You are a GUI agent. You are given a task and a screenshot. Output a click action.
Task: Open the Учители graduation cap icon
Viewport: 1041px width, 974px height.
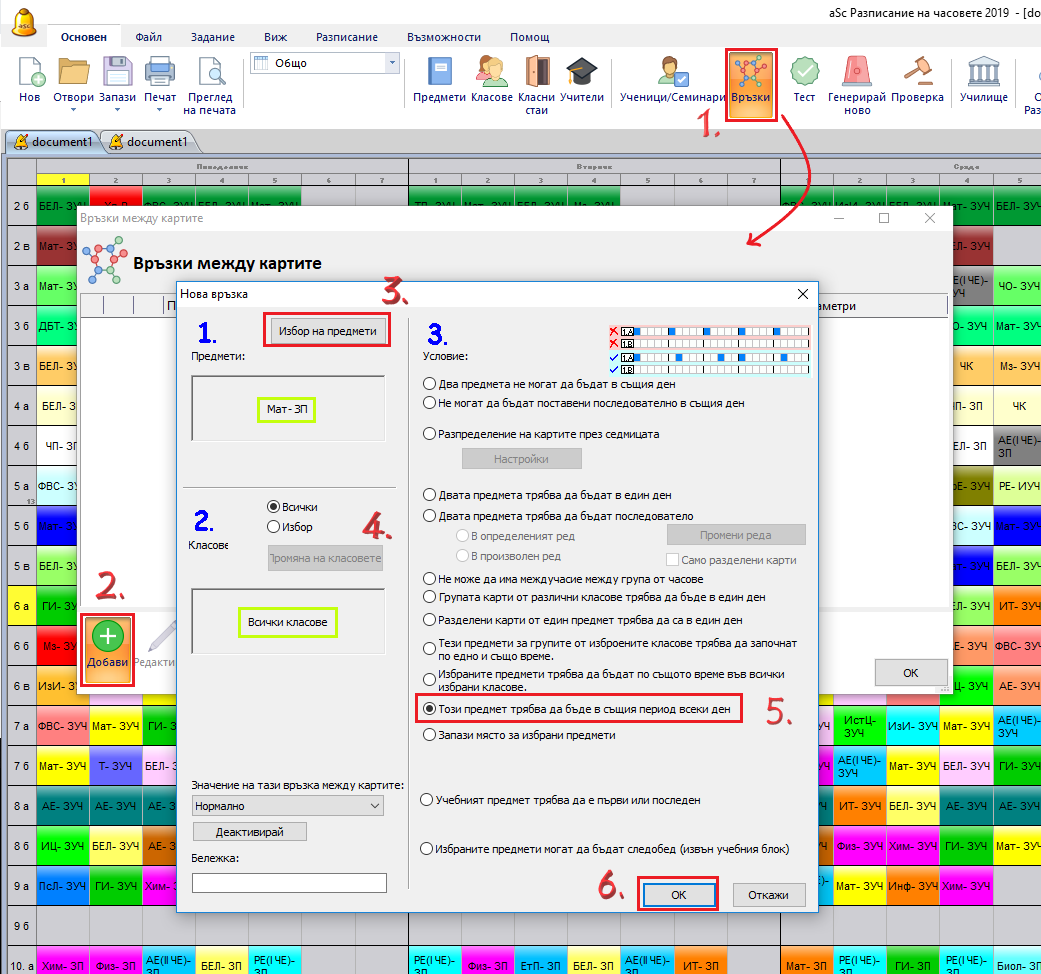click(581, 74)
